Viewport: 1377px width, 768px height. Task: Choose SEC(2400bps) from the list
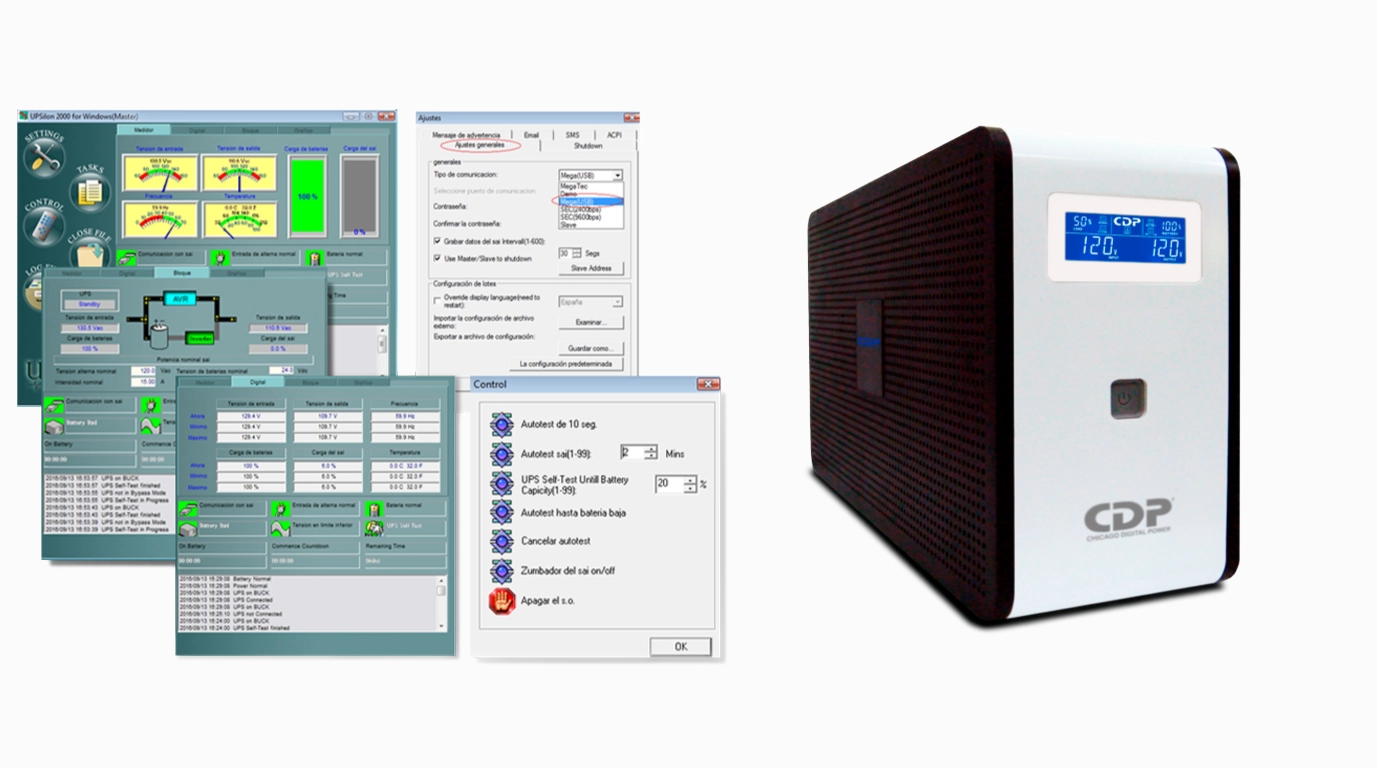point(591,209)
